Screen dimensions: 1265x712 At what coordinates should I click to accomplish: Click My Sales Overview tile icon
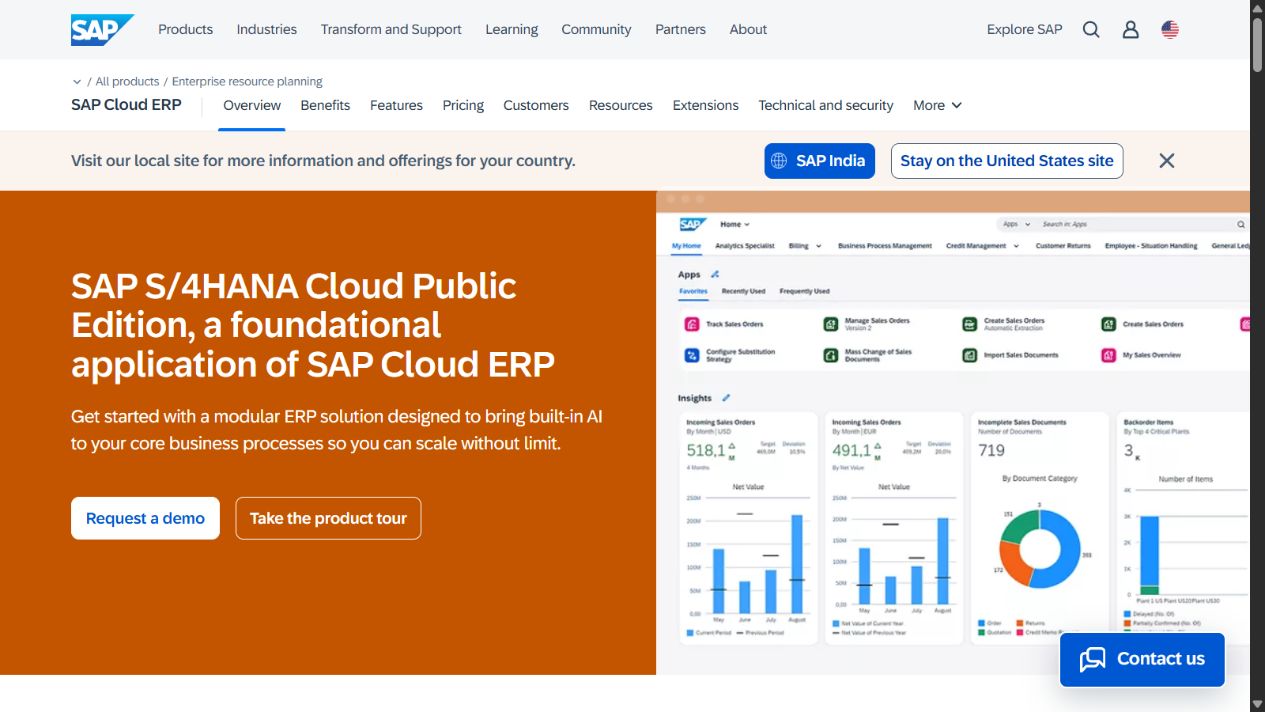1108,355
